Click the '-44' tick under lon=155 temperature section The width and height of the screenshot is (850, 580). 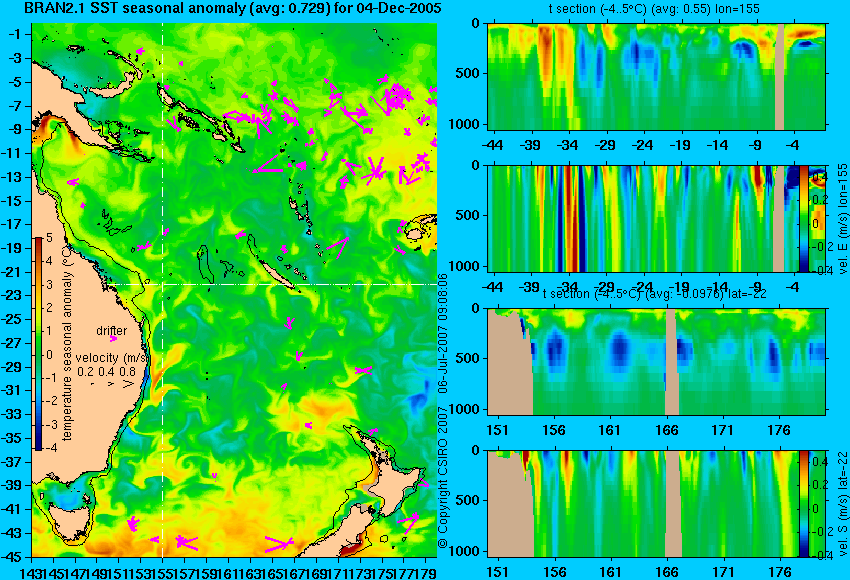click(x=493, y=145)
